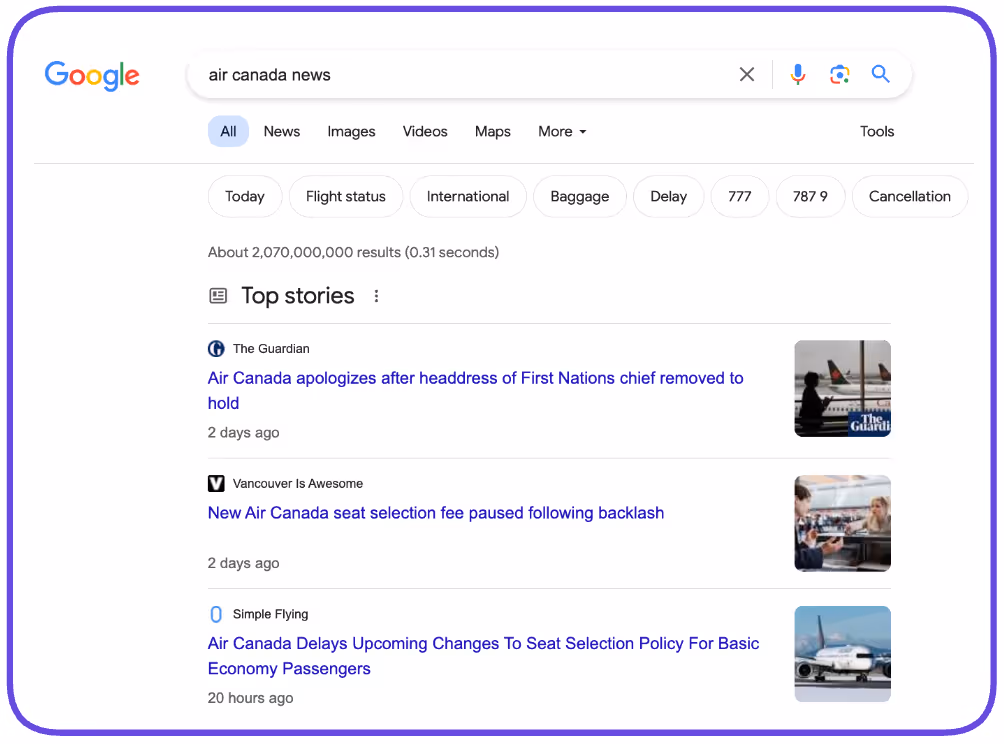The width and height of the screenshot is (1004, 744).
Task: Open Google Lens image search icon
Action: tap(839, 74)
